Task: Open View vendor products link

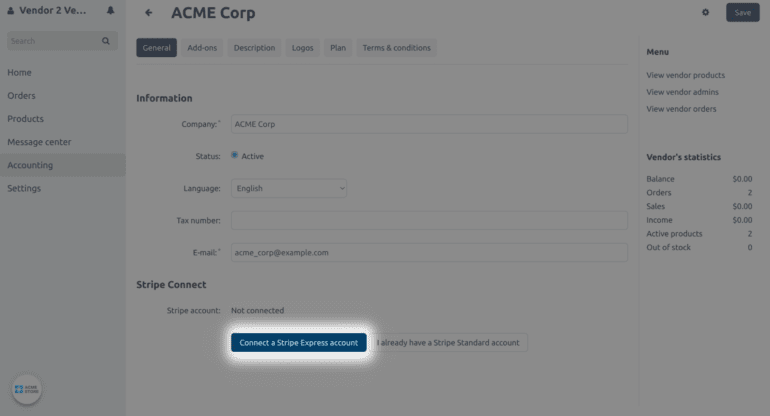Action: pos(685,75)
